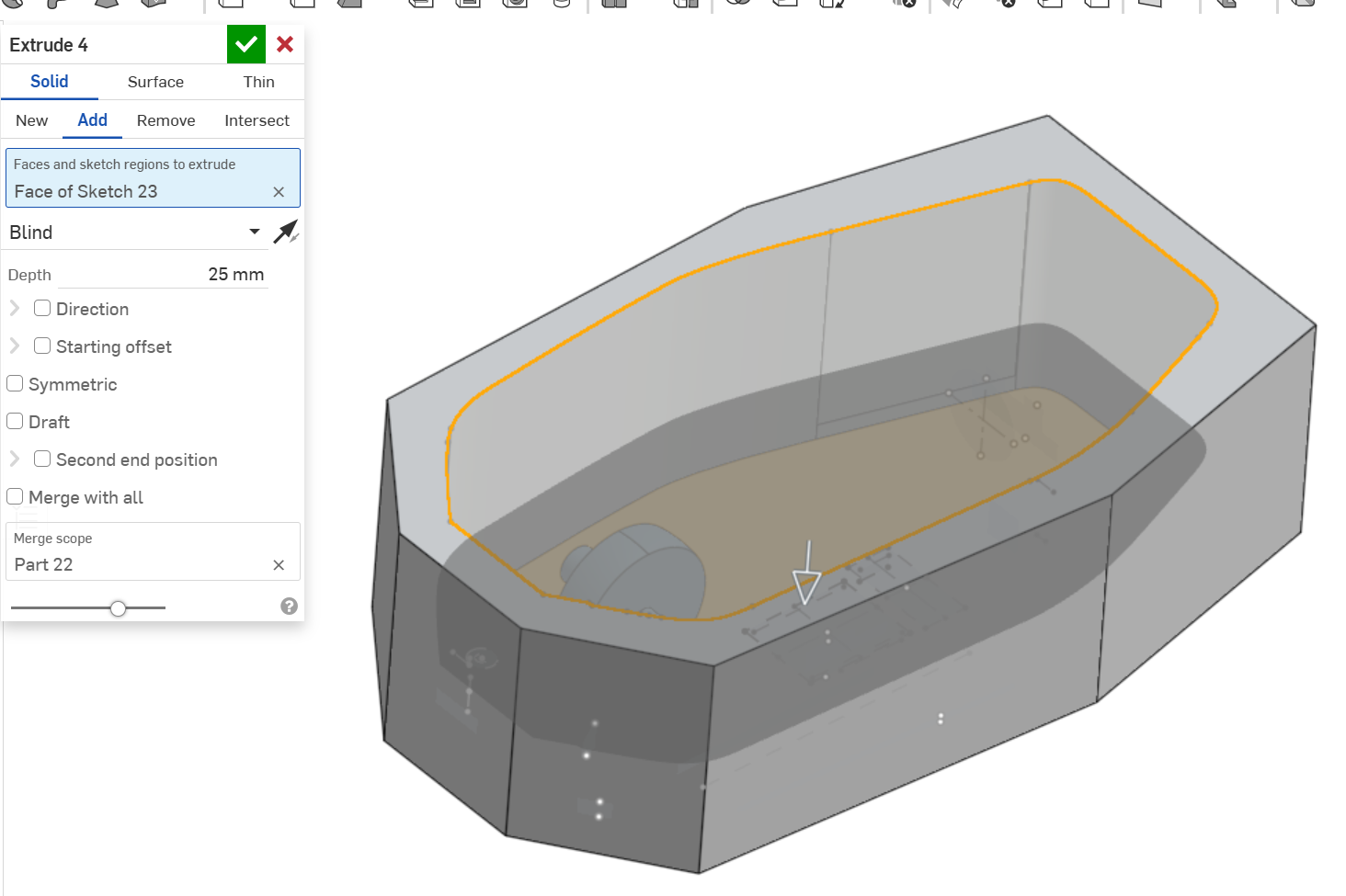Expand the Starting offset section chevron

coord(15,346)
